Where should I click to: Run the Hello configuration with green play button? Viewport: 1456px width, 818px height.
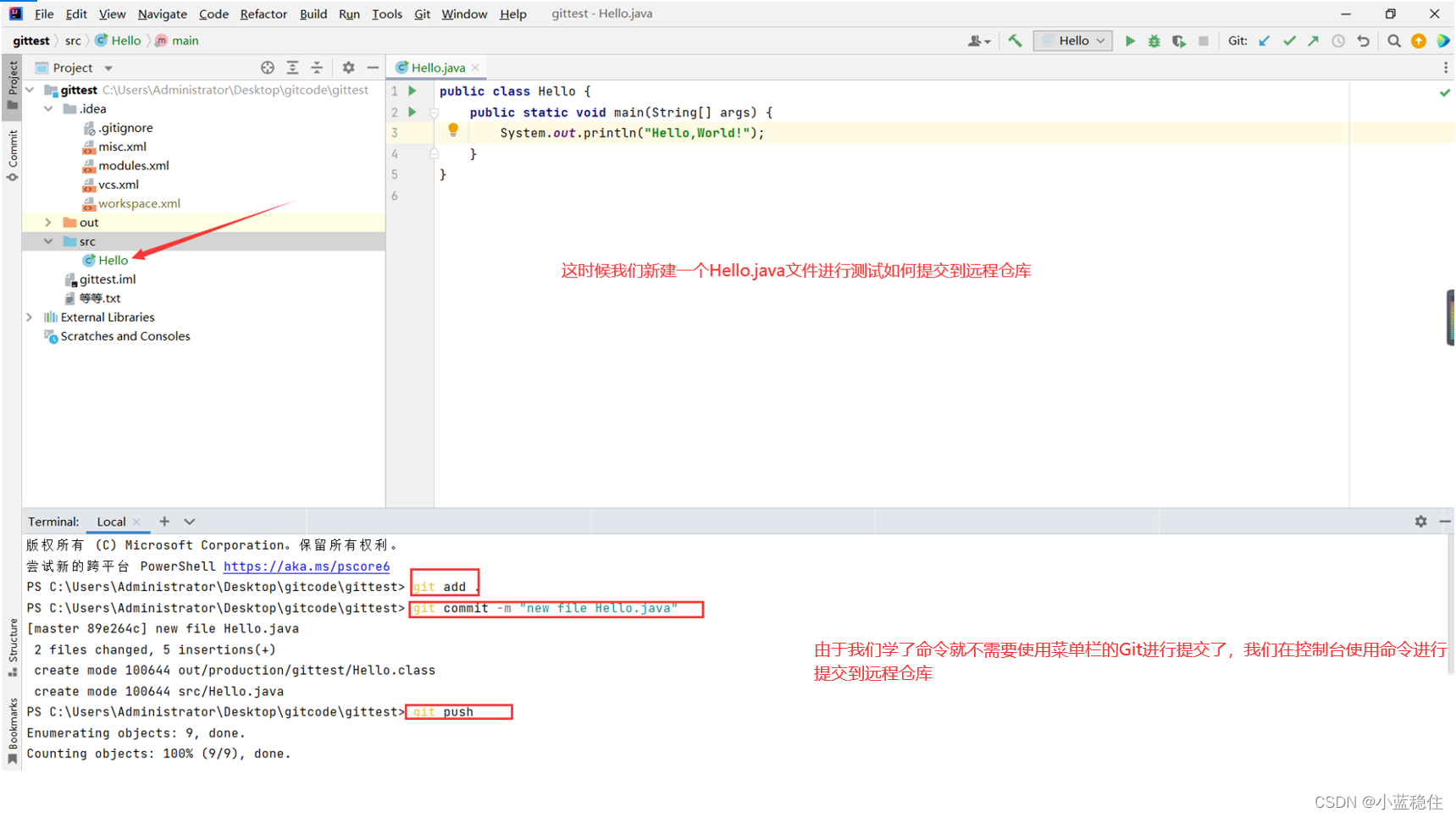tap(1130, 41)
